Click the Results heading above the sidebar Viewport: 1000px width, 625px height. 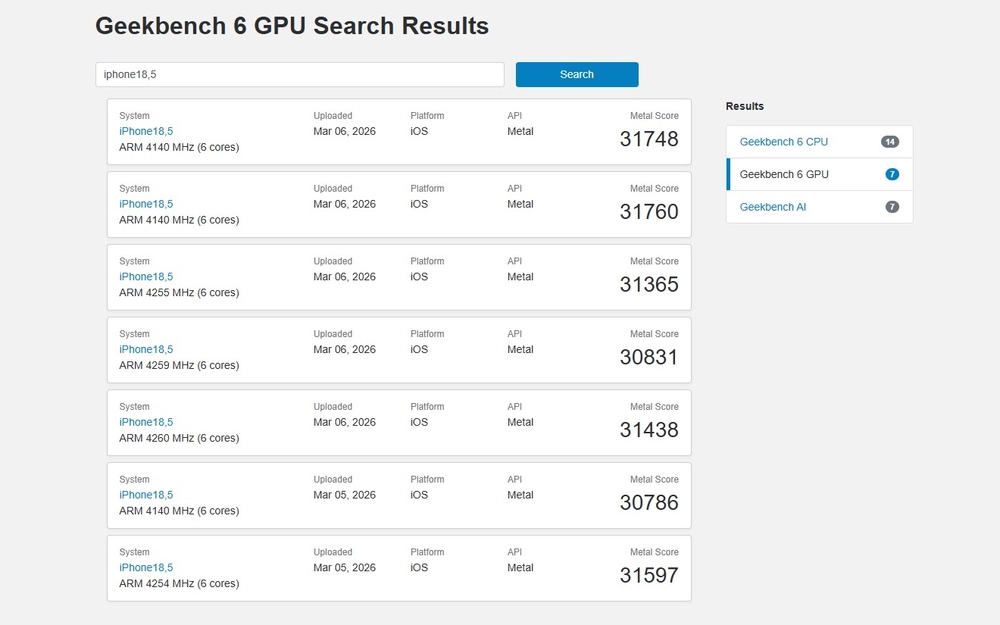click(744, 106)
